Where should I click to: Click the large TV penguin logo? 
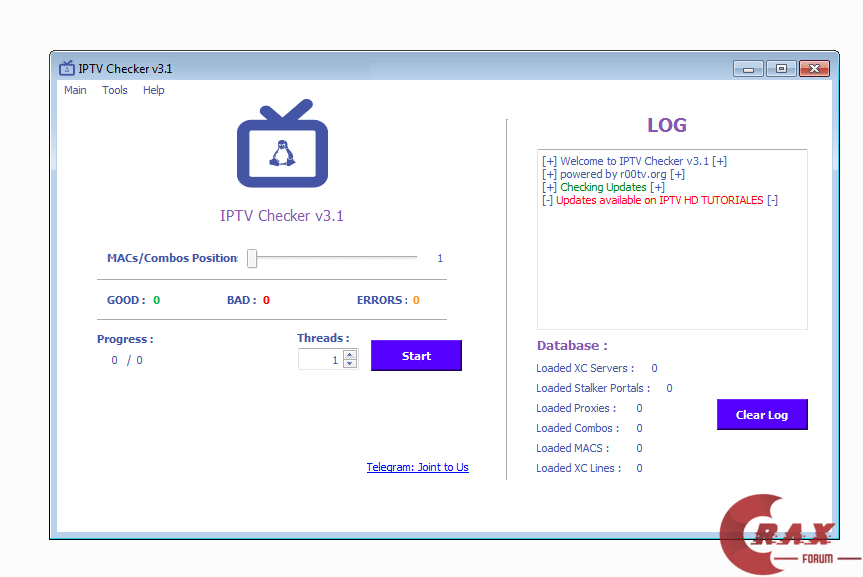pos(282,144)
